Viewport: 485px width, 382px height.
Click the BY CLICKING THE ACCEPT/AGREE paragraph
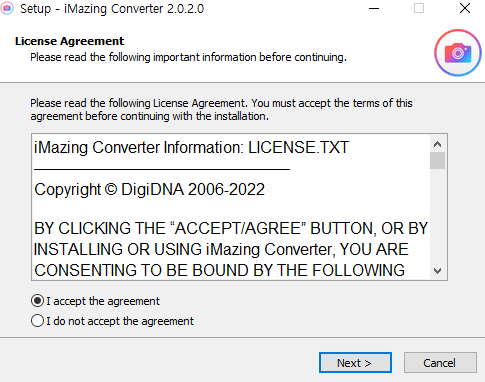point(231,249)
